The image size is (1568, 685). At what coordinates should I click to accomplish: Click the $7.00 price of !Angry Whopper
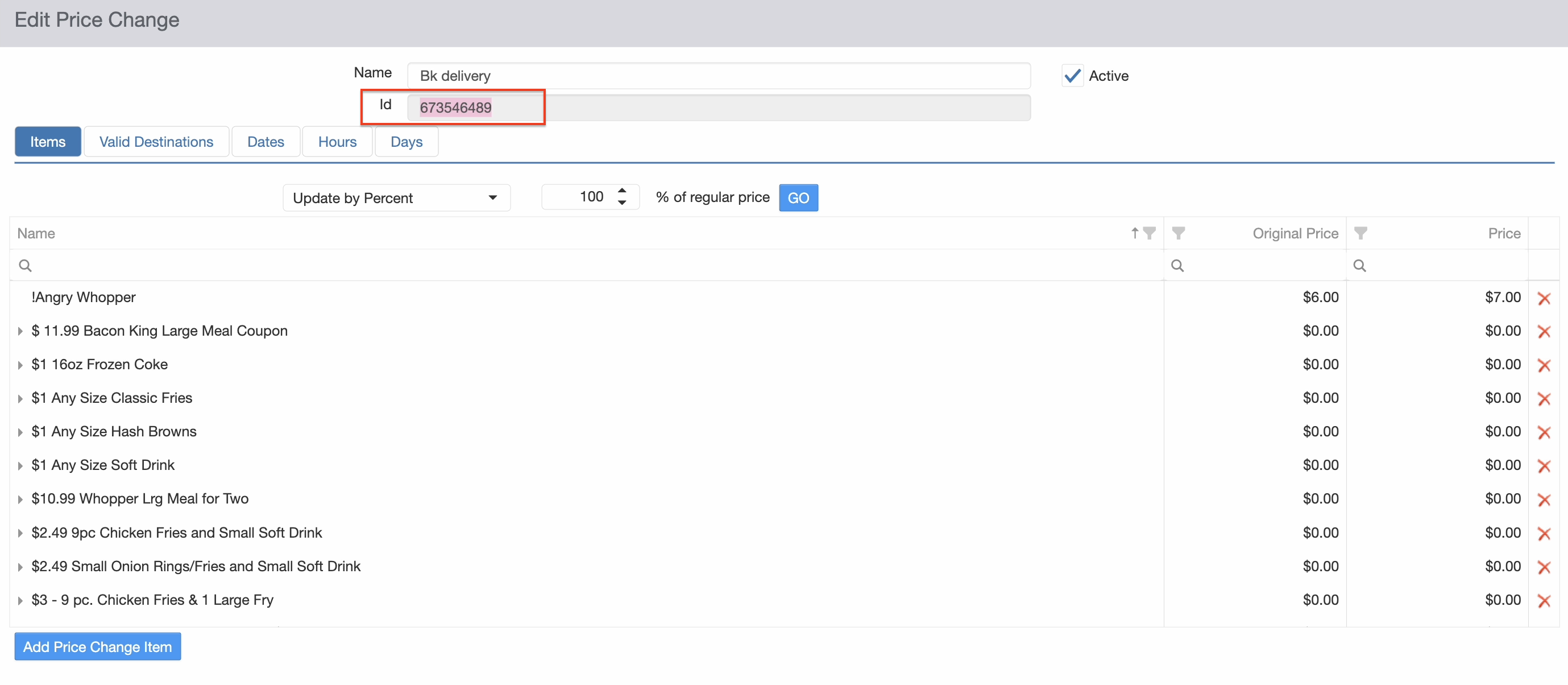1502,297
